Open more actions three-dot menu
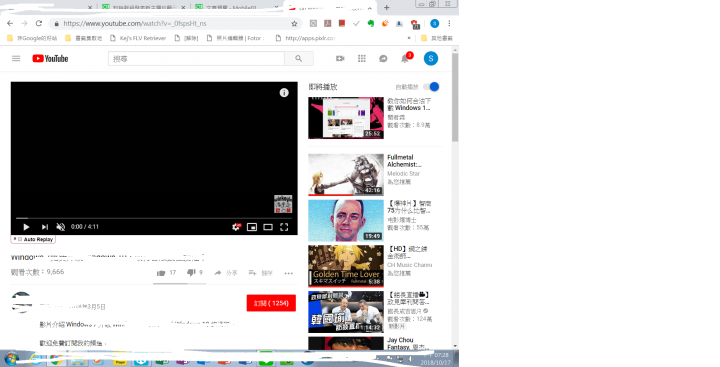The width and height of the screenshot is (720, 367). (288, 273)
